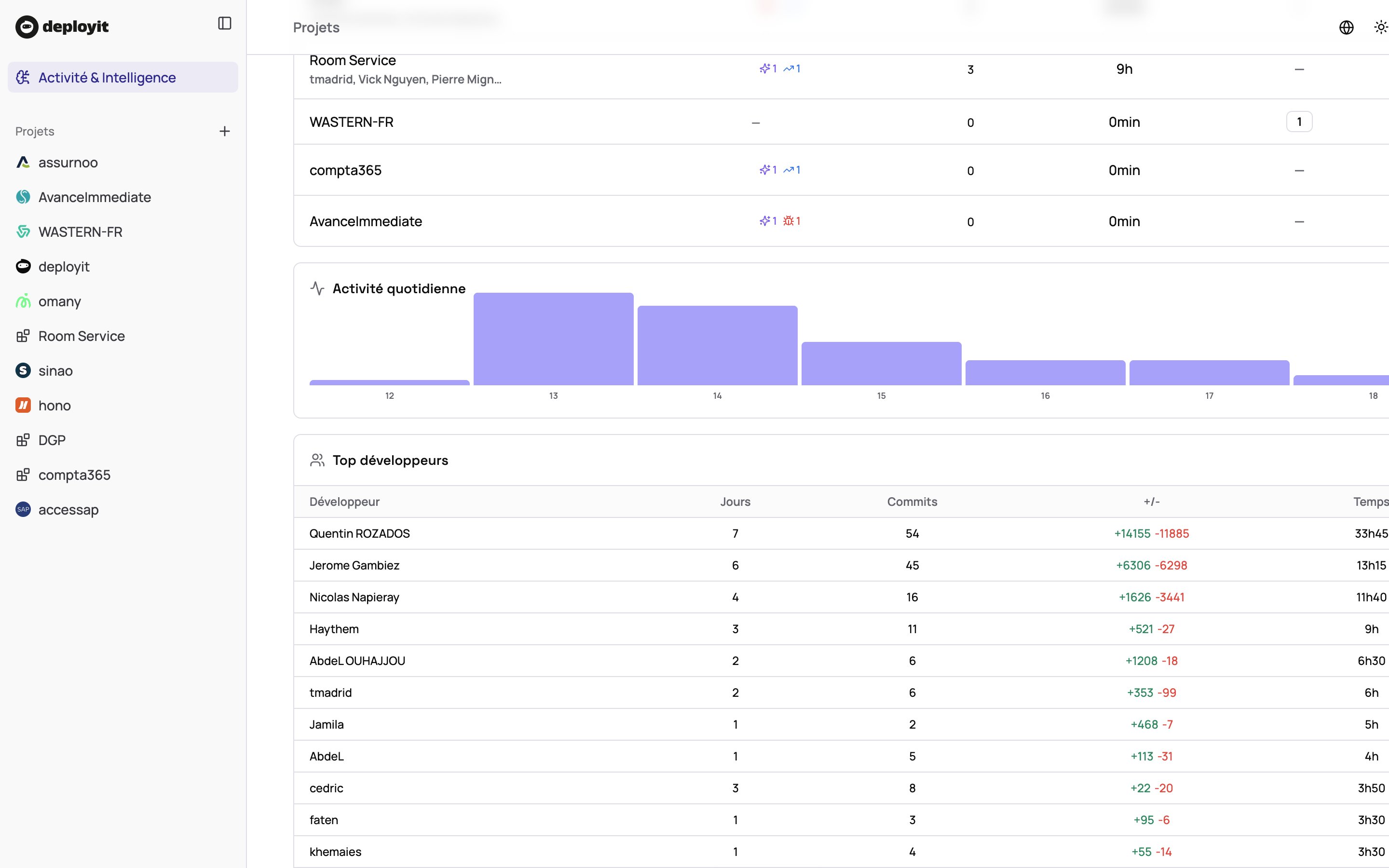1389x868 pixels.
Task: Select the AvanceImmediate project icon
Action: click(23, 197)
